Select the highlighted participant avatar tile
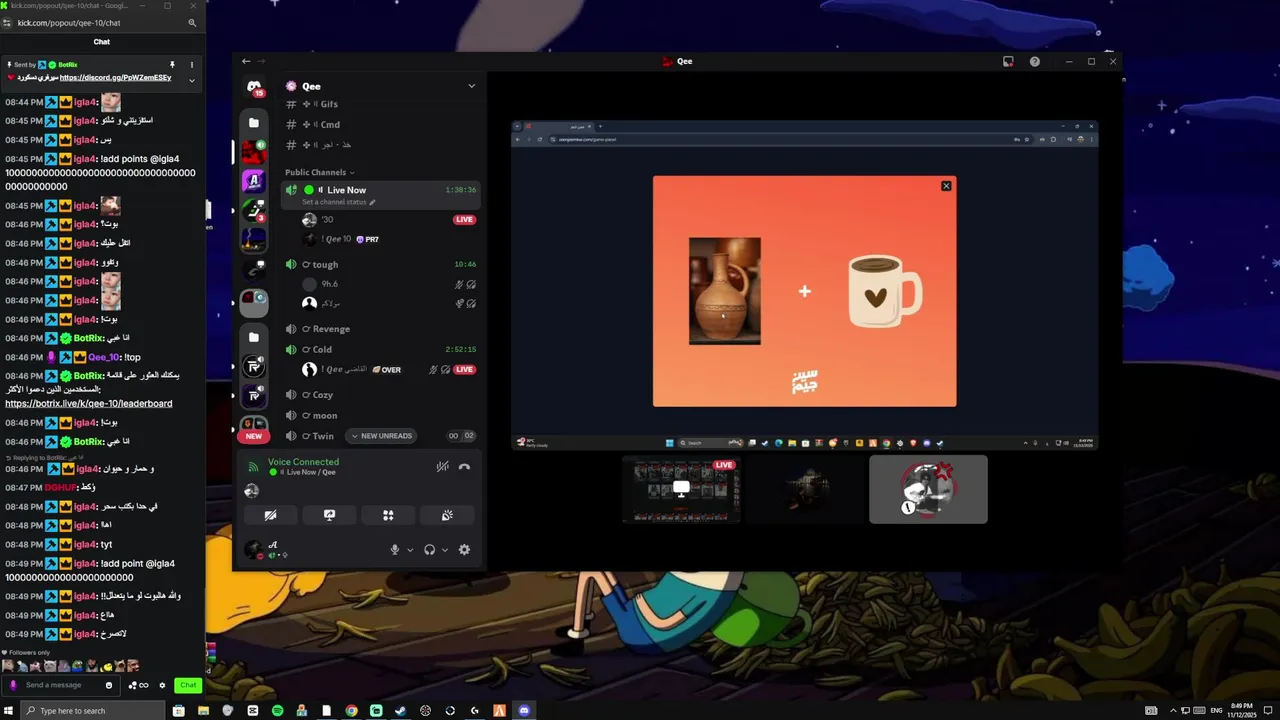1280x720 pixels. click(x=928, y=489)
